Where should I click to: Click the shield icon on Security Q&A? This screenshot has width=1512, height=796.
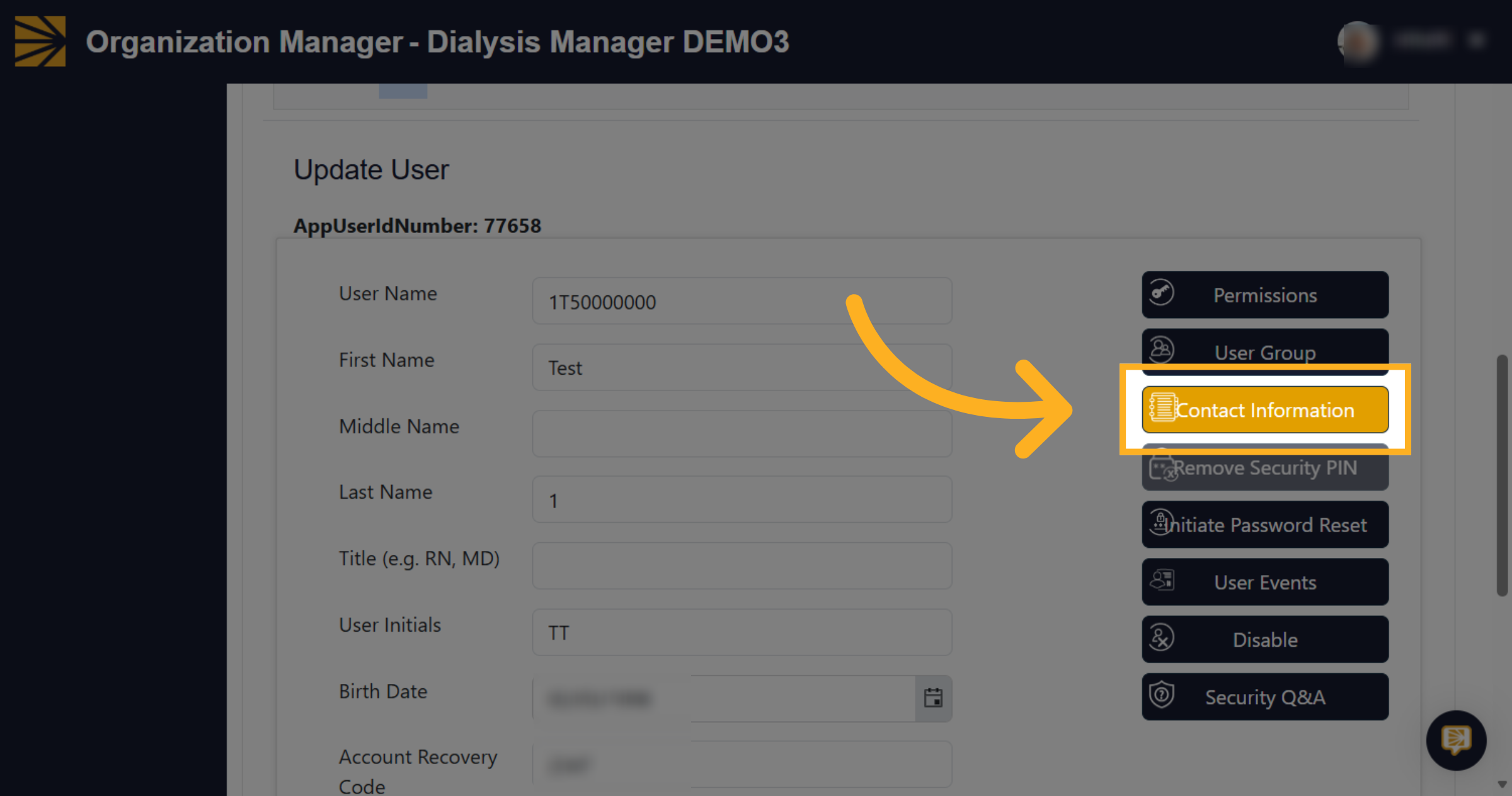coord(1162,695)
